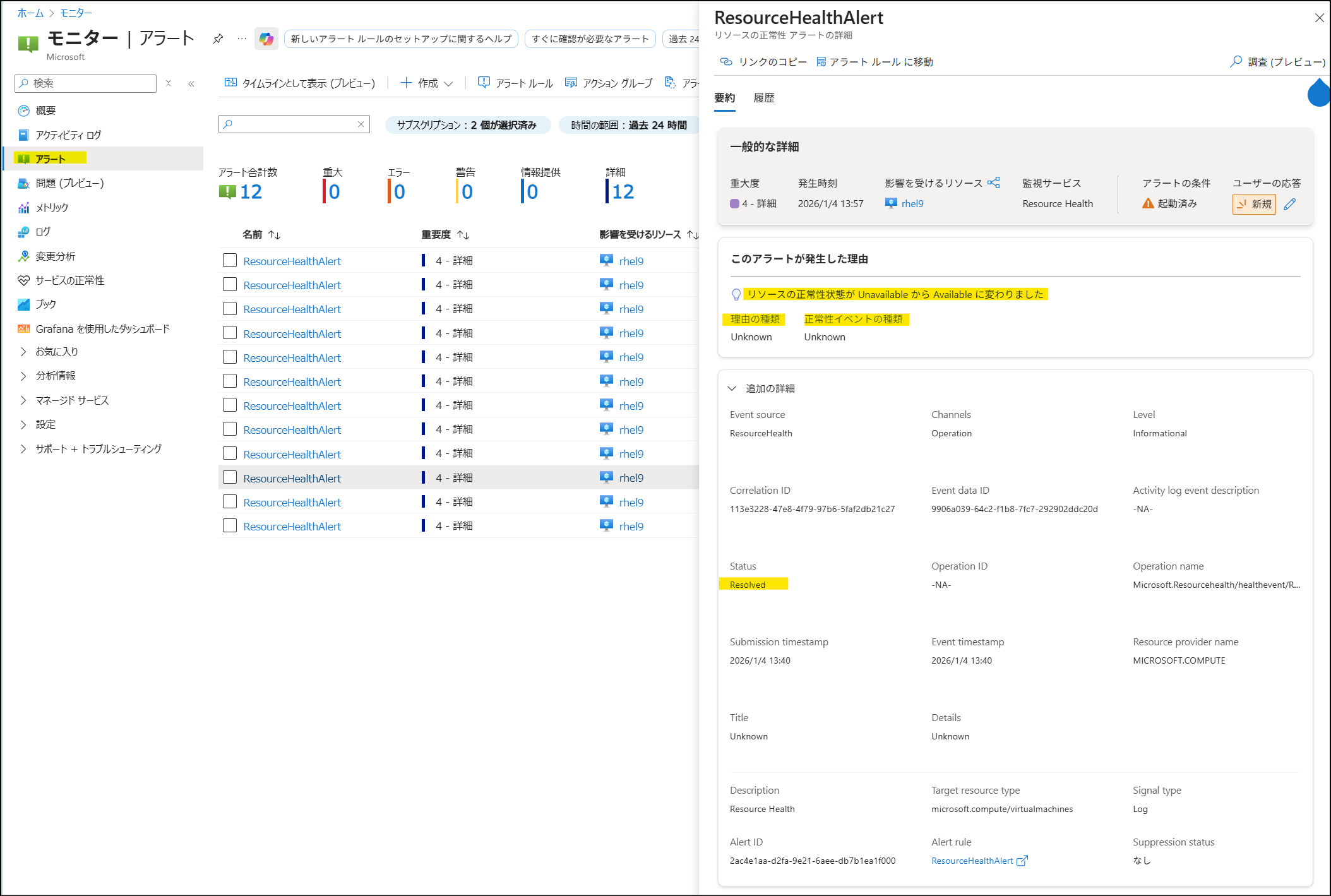Sort by 影響を受けるリソース column
This screenshot has height=896, width=1331.
(649, 235)
